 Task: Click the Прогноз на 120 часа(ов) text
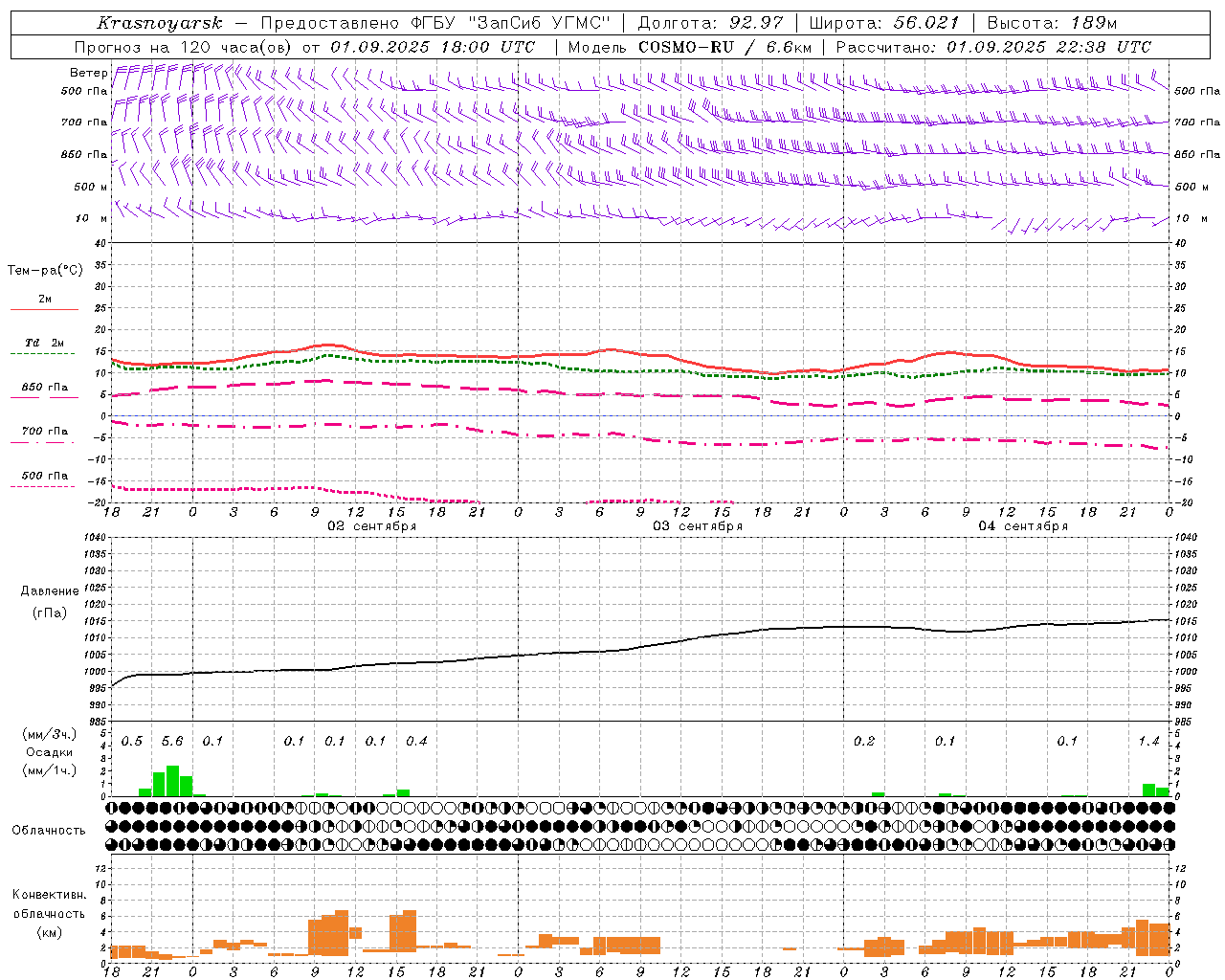[185, 47]
